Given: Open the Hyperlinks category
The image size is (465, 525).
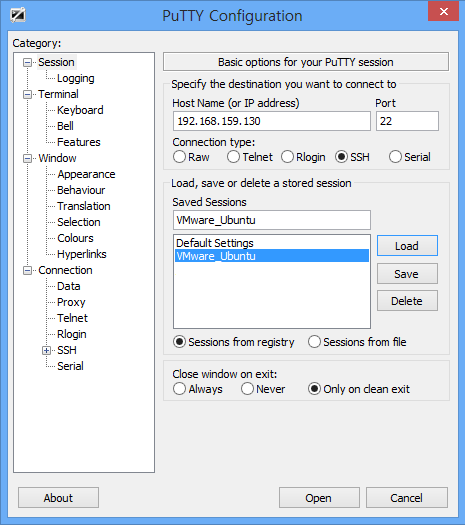Looking at the screenshot, I should click(82, 254).
